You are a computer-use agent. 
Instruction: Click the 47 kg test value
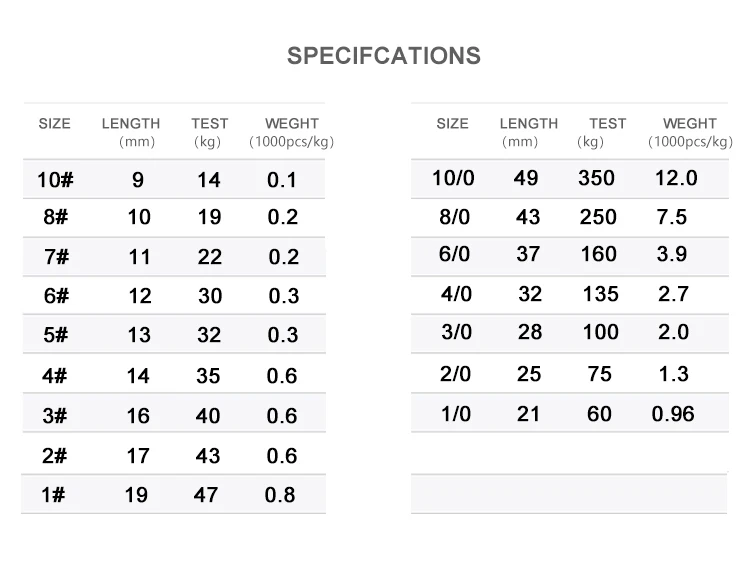(x=206, y=494)
